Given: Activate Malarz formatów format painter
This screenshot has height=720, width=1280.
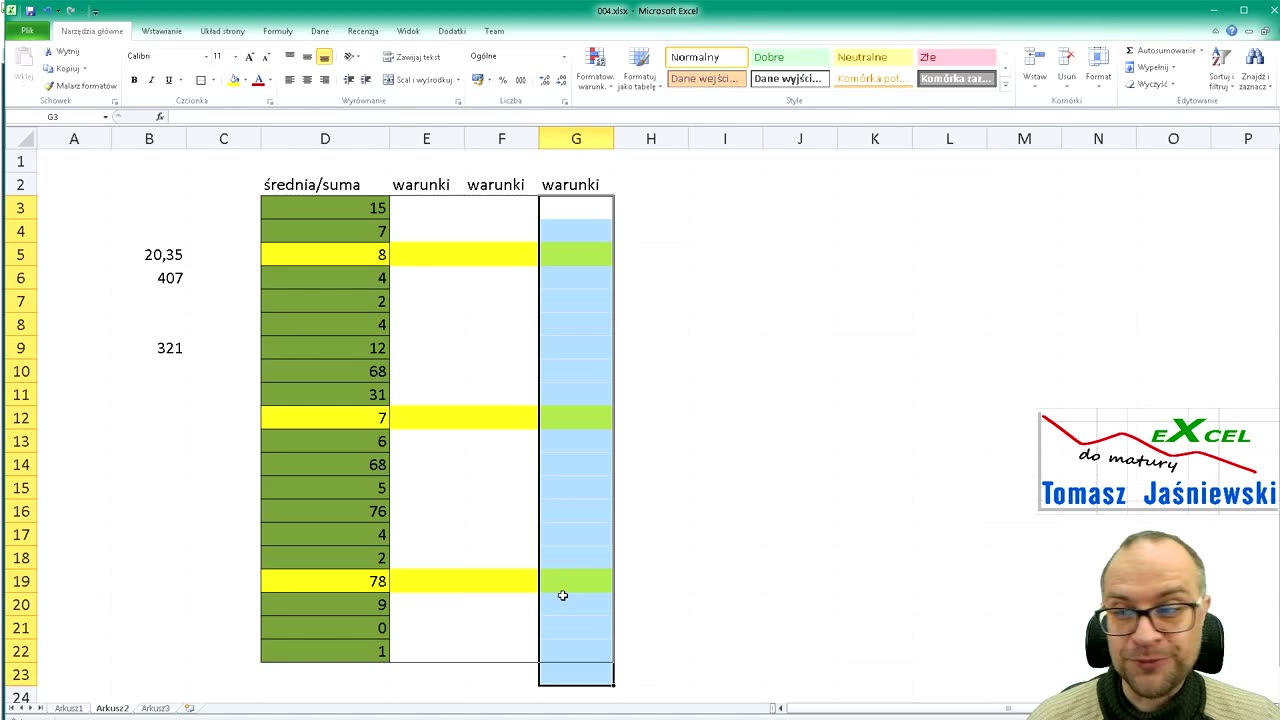Looking at the screenshot, I should (x=80, y=86).
